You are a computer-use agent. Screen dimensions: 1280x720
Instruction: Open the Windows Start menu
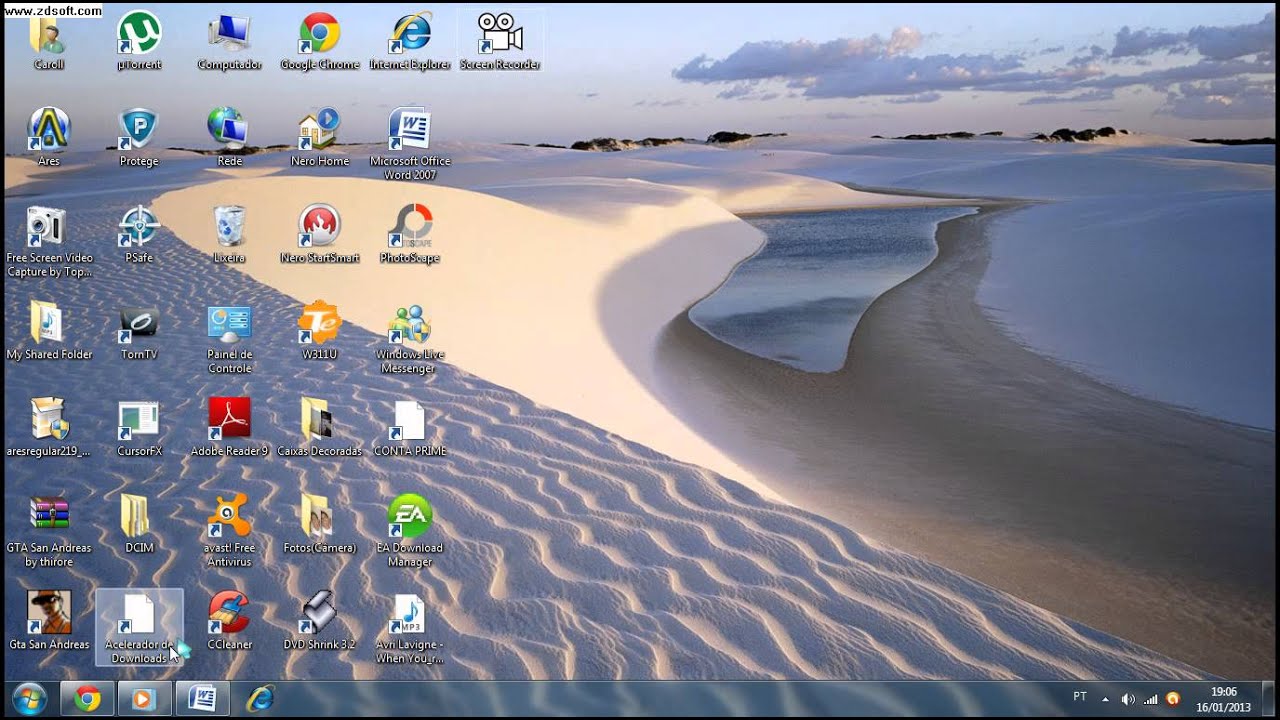(x=28, y=699)
